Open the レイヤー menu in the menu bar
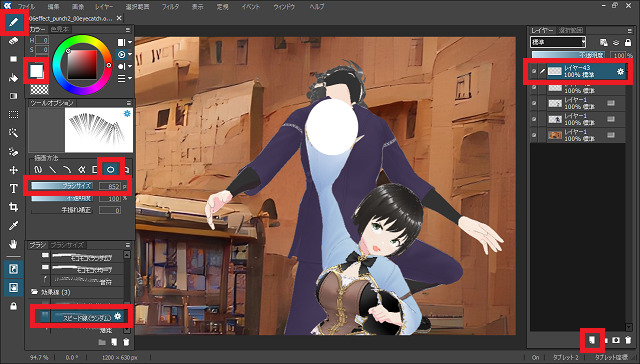This screenshot has width=640, height=364. coord(104,7)
